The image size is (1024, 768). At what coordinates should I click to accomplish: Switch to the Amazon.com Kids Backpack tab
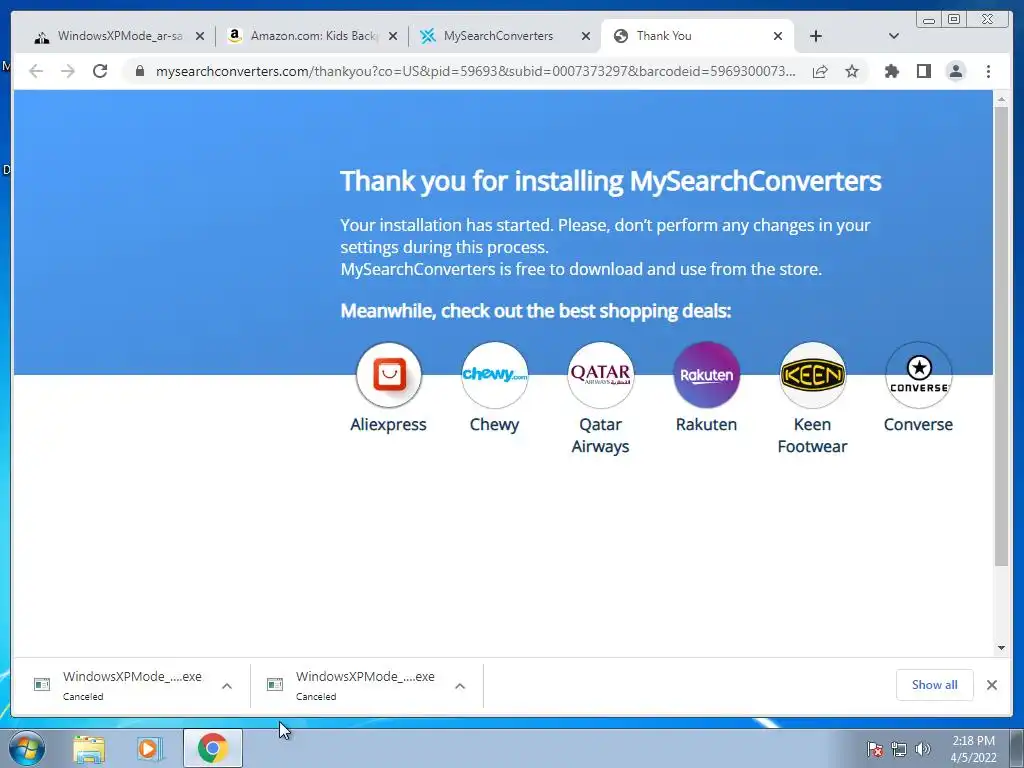[x=313, y=36]
